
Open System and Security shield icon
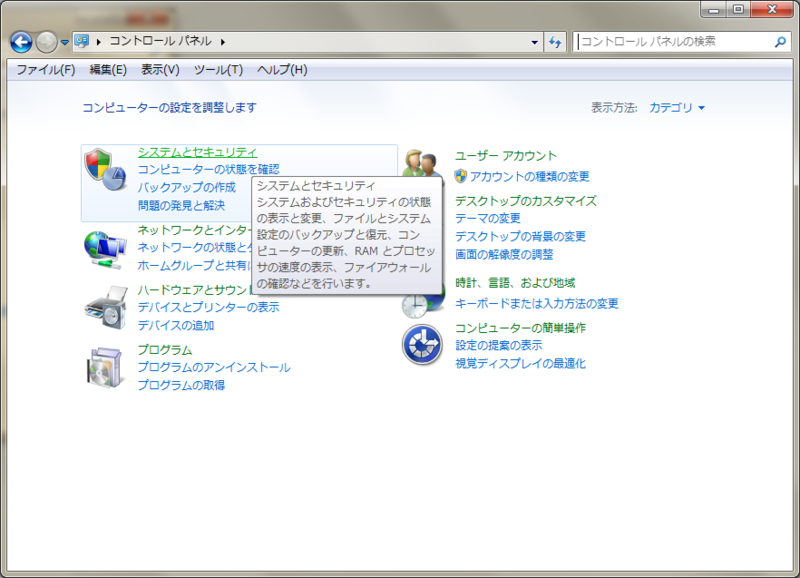[105, 170]
